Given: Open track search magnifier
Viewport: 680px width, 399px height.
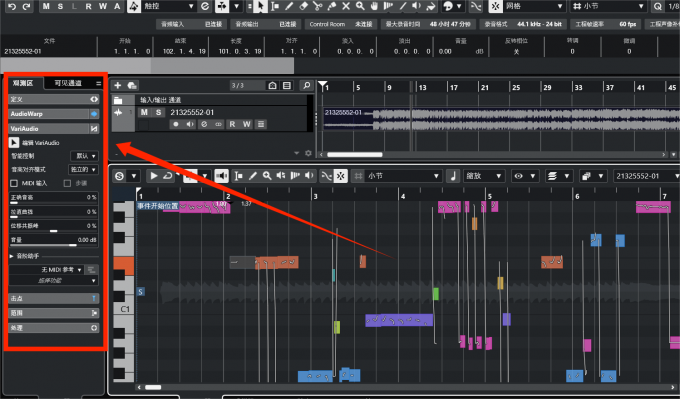Looking at the screenshot, I should click(x=306, y=85).
